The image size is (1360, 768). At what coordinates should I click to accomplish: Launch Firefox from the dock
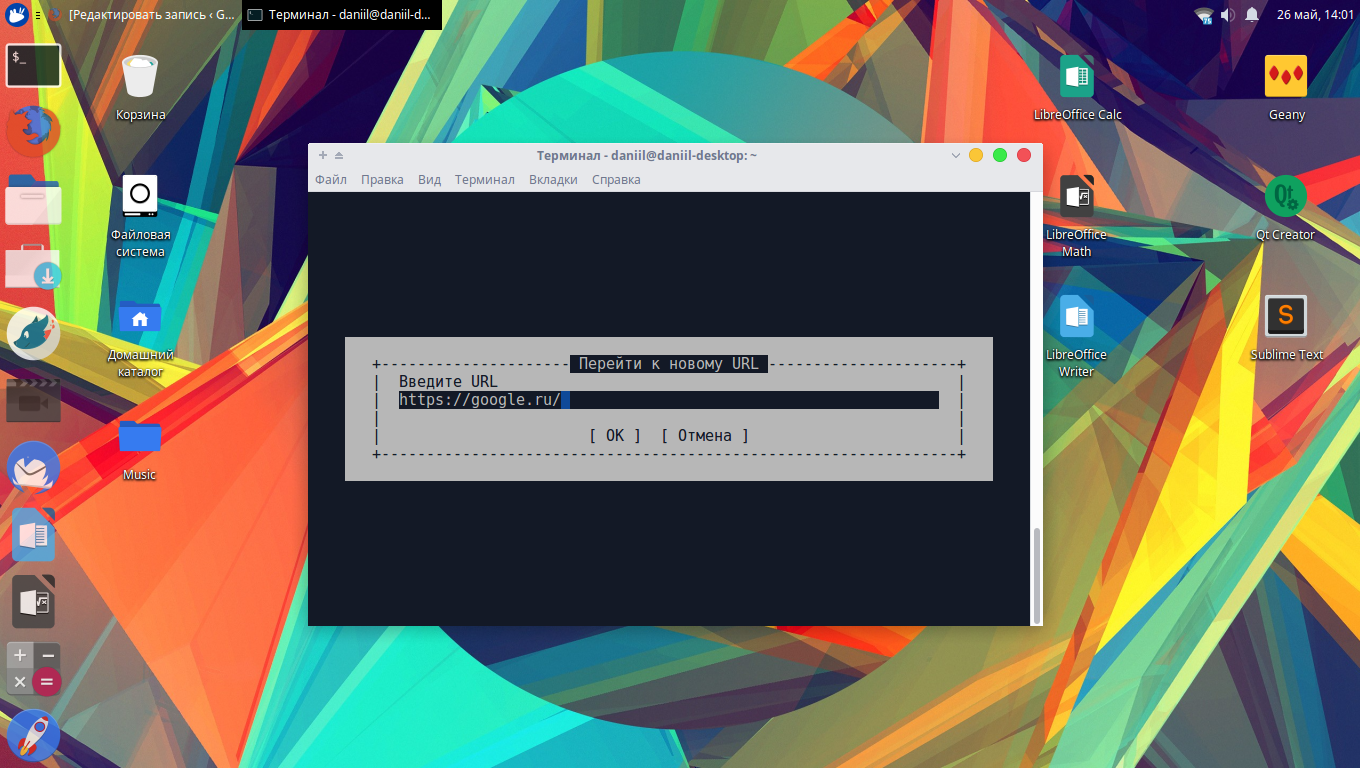pos(34,132)
